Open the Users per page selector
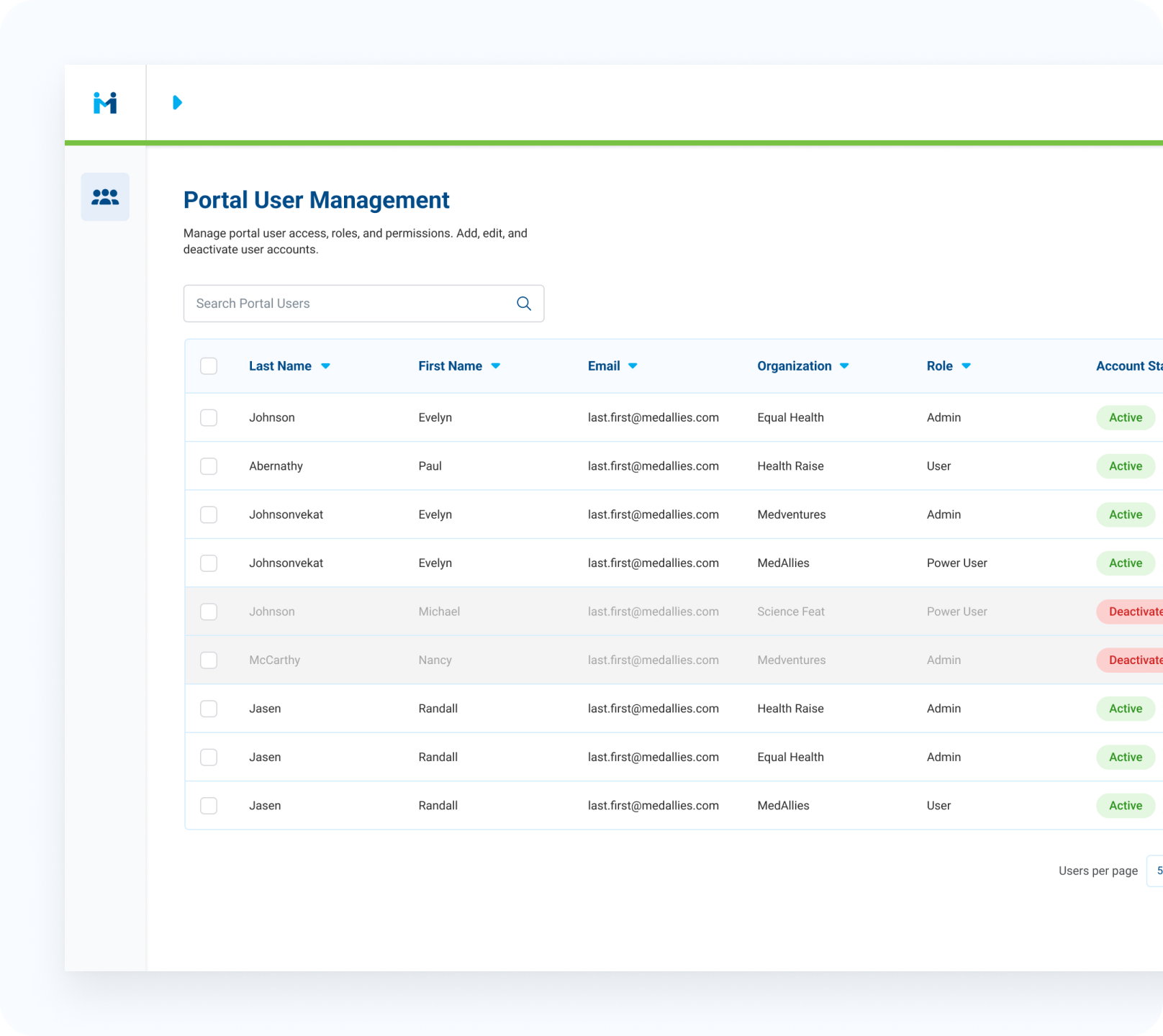The image size is (1163, 1036). [1155, 871]
